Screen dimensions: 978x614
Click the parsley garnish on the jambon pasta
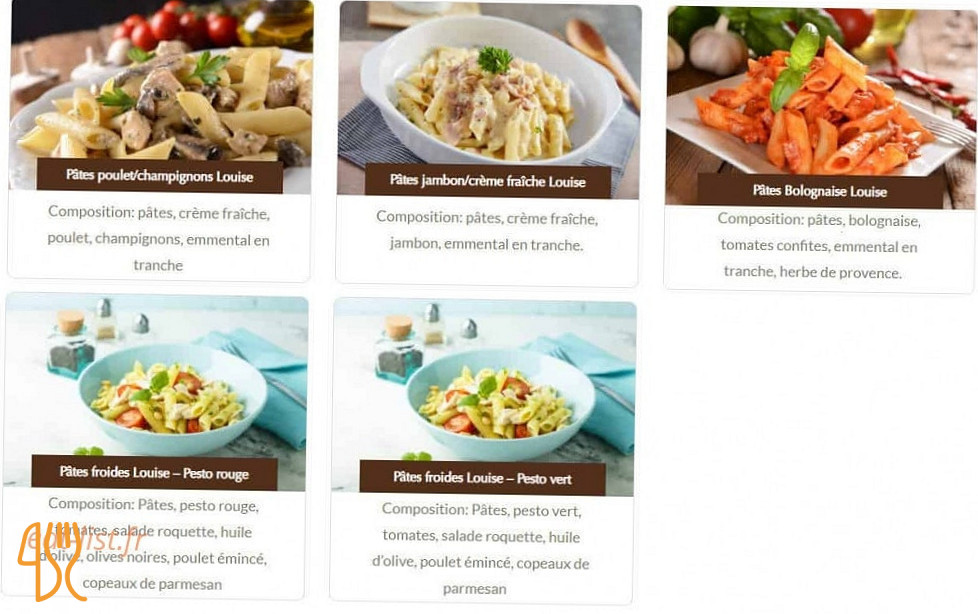point(495,60)
